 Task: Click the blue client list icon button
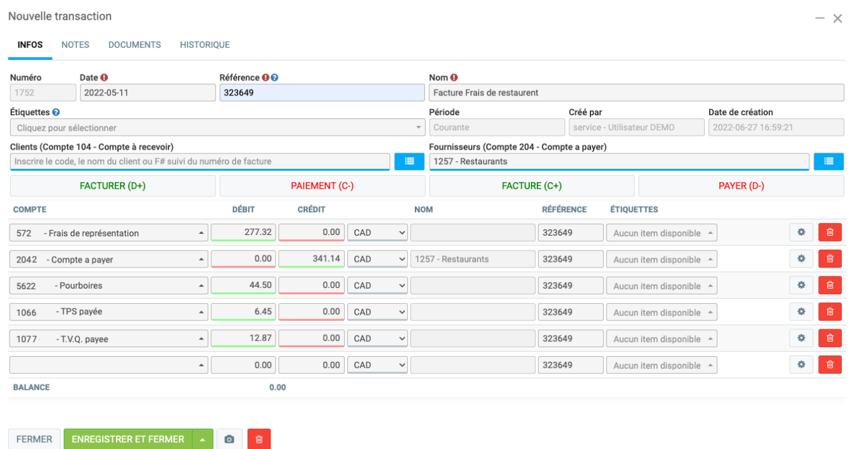409,161
